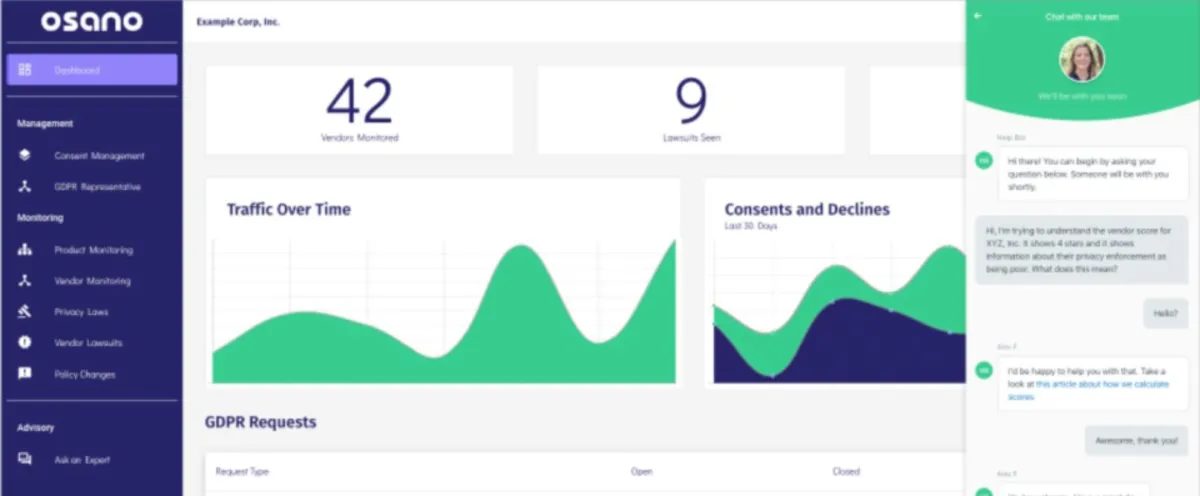
Task: Click the Request Type column header
Action: (242, 471)
